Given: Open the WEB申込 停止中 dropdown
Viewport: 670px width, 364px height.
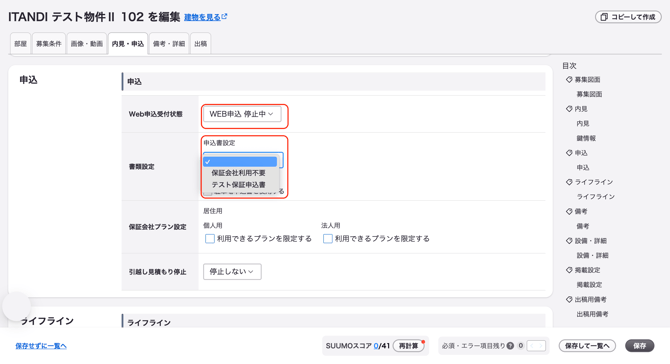Looking at the screenshot, I should coord(242,114).
